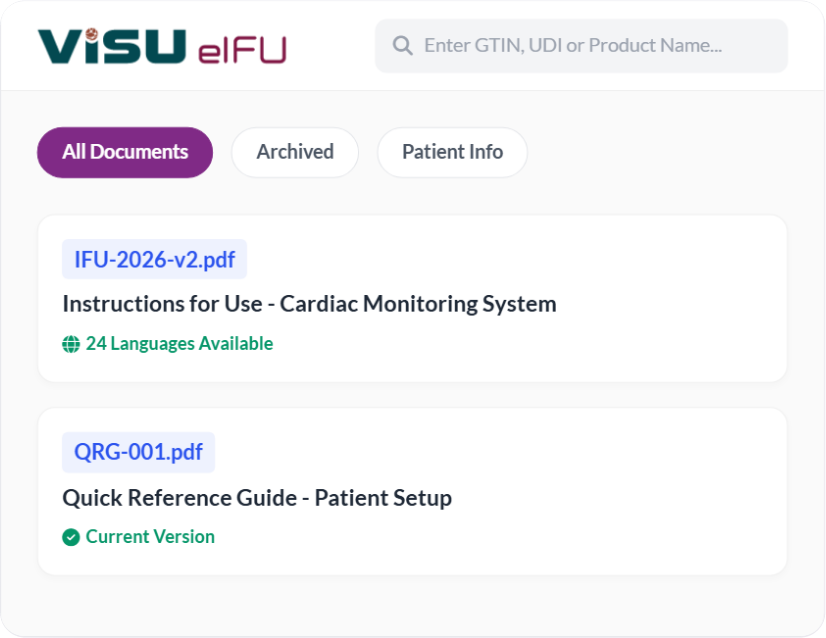Switch to the Archived tab

click(x=294, y=152)
